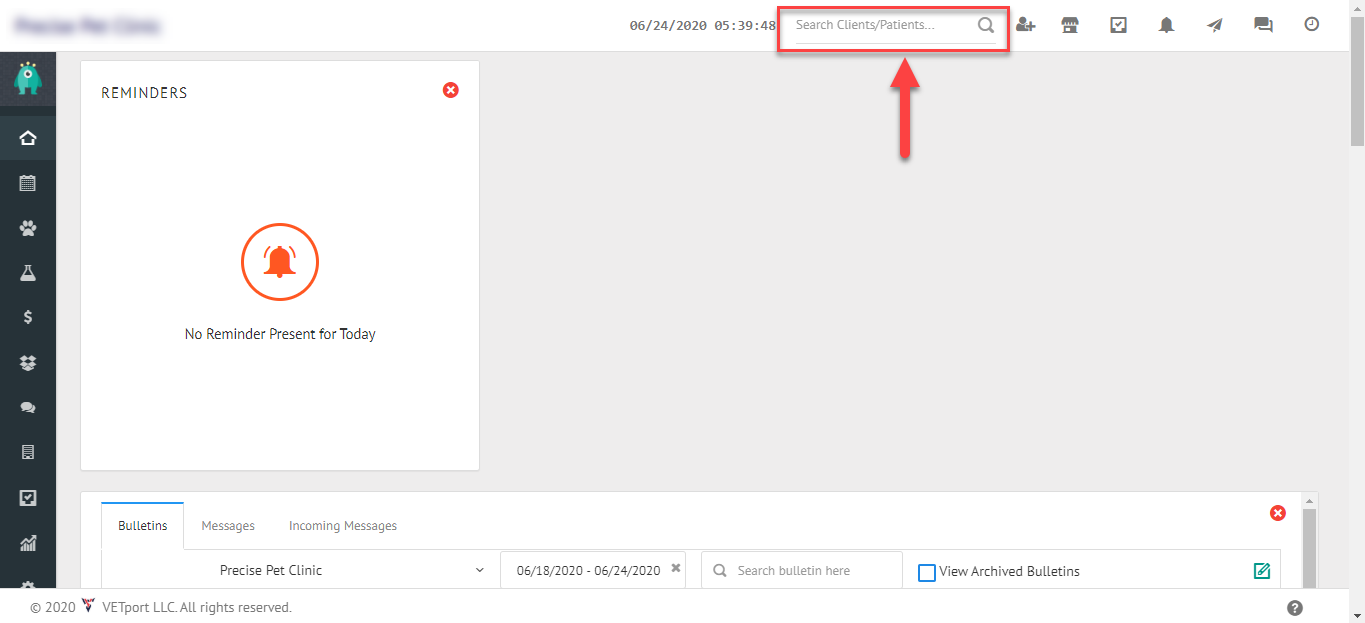Click the orange bell reminder icon
Viewport: 1365px width, 623px height.
[280, 262]
